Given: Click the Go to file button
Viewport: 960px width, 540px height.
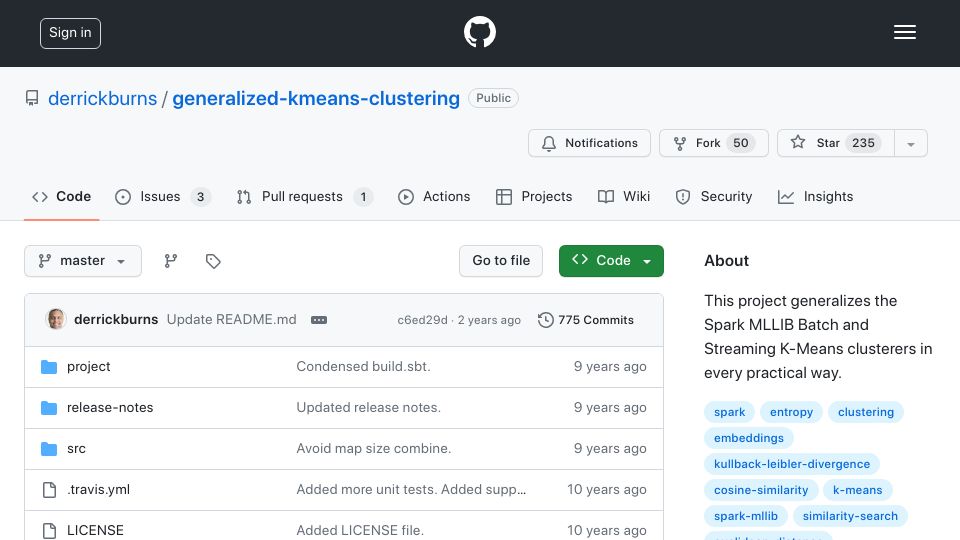Looking at the screenshot, I should click(x=501, y=261).
